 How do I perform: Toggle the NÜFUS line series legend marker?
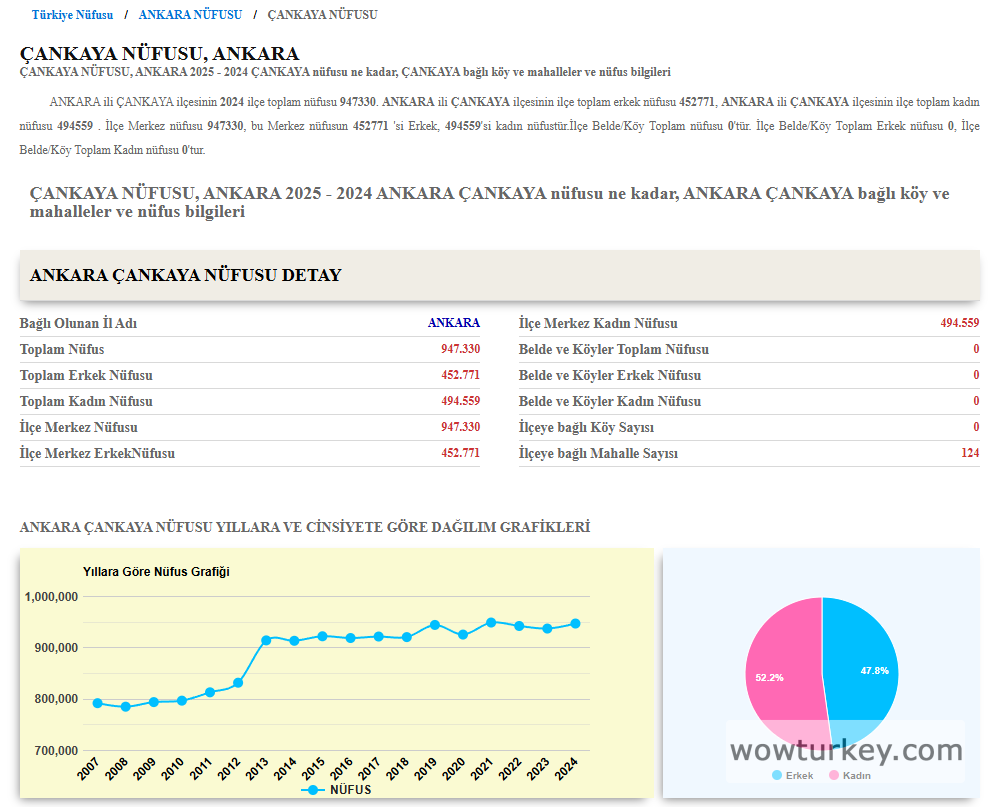315,789
